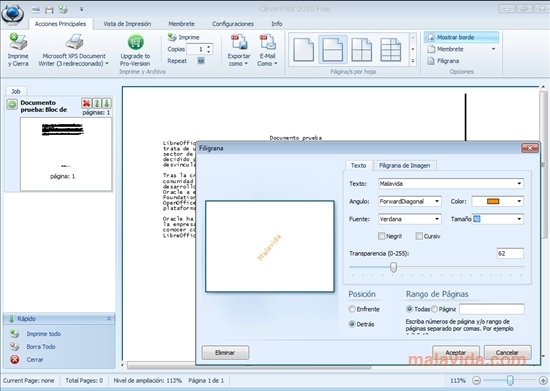Select Página page range radio button

pyautogui.click(x=435, y=309)
